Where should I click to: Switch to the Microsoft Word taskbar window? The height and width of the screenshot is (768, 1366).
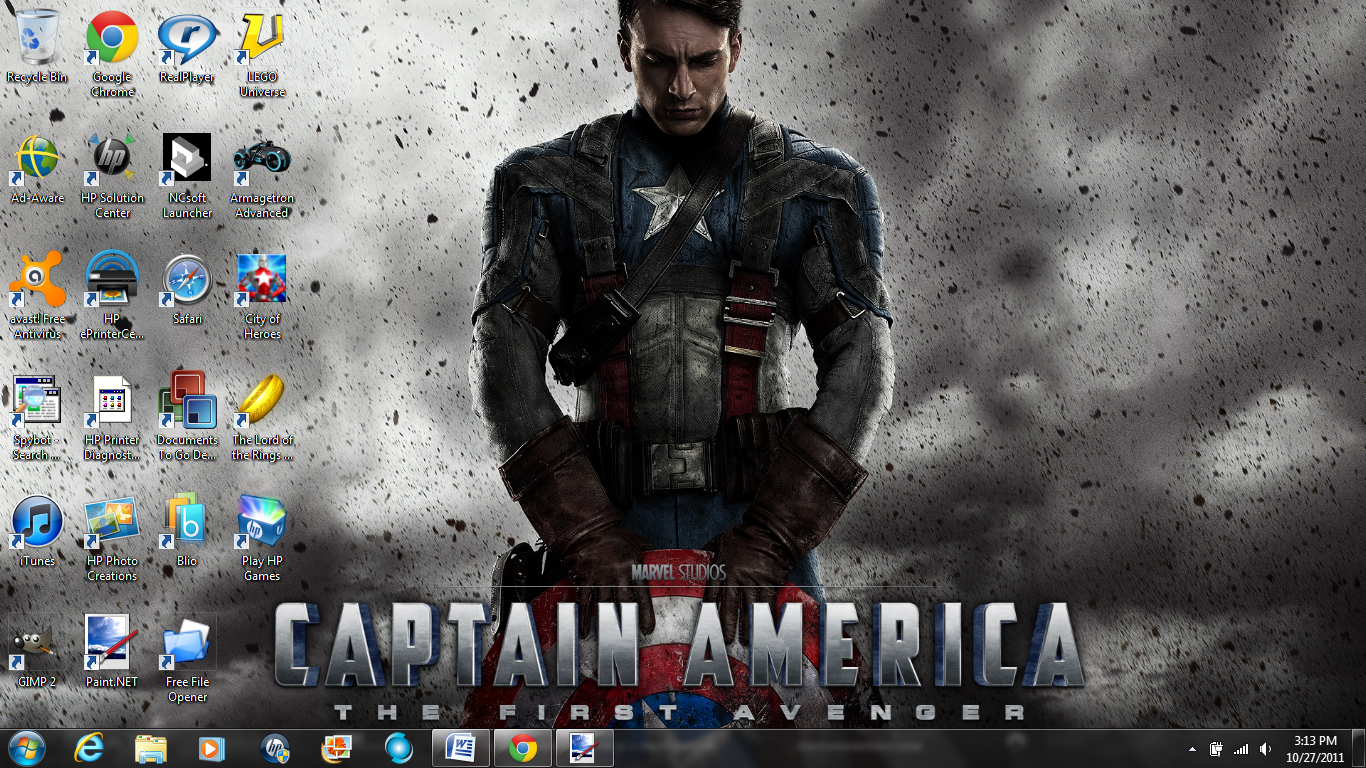click(x=462, y=747)
